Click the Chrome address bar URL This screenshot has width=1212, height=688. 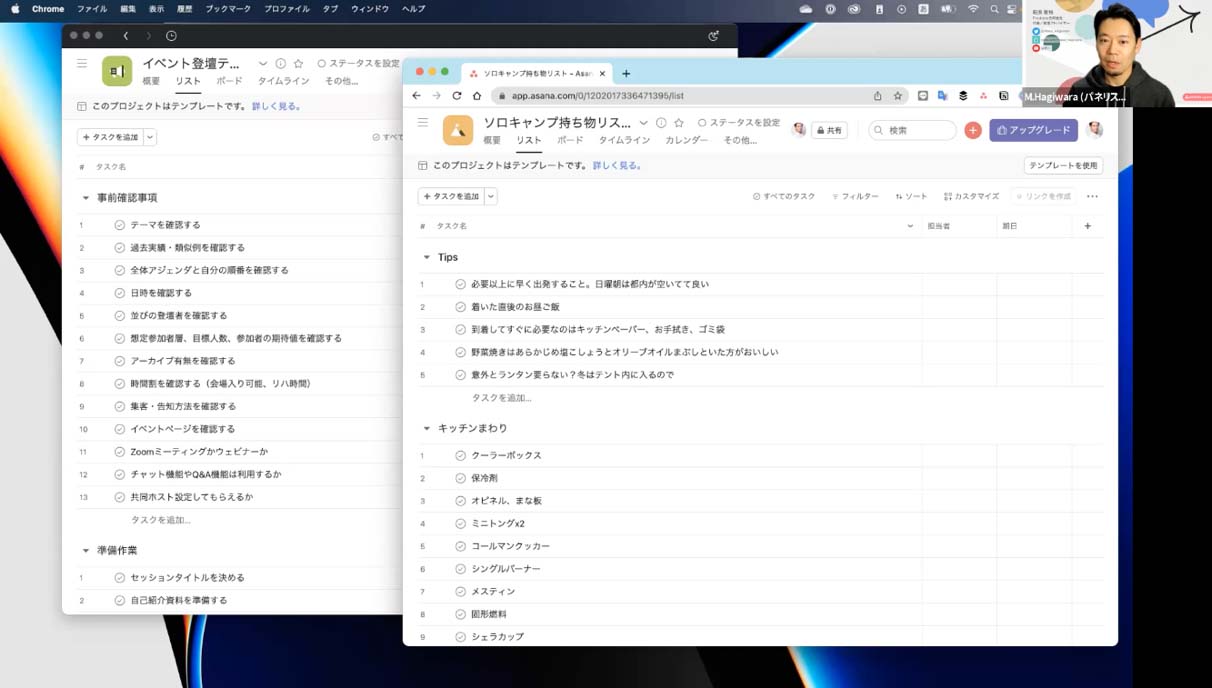click(598, 96)
